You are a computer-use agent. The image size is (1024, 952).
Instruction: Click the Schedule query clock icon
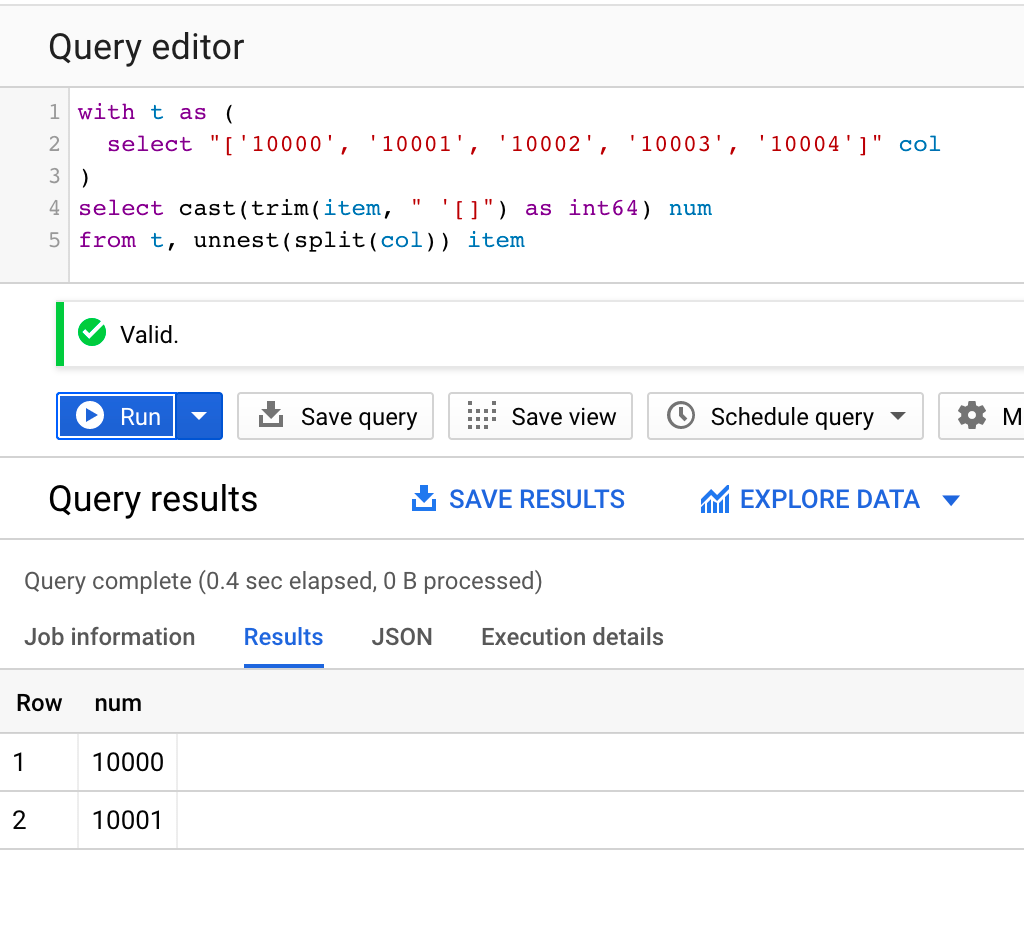coord(681,416)
